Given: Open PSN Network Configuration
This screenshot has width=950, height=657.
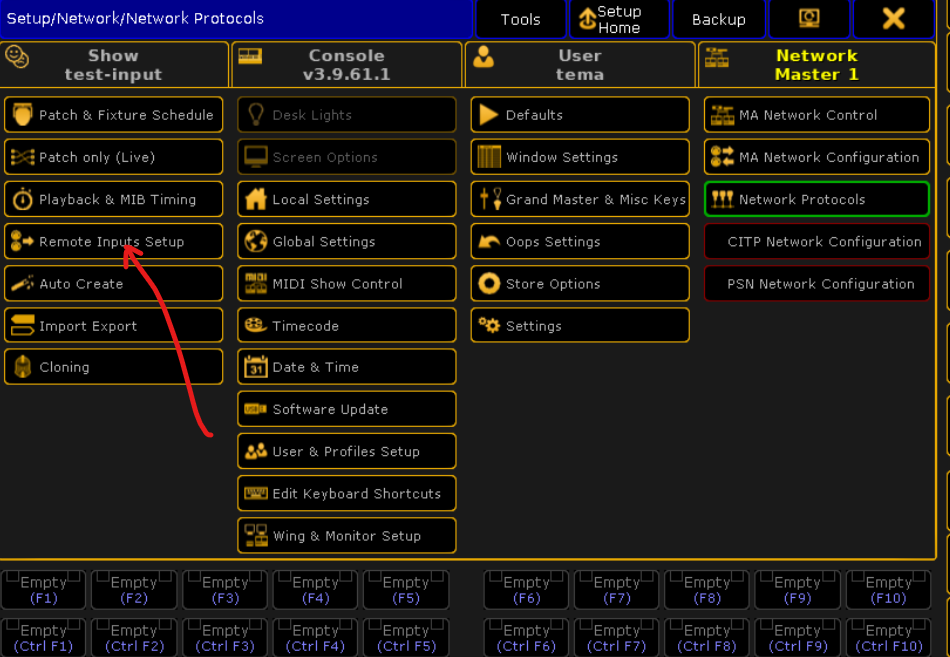Looking at the screenshot, I should (x=817, y=284).
